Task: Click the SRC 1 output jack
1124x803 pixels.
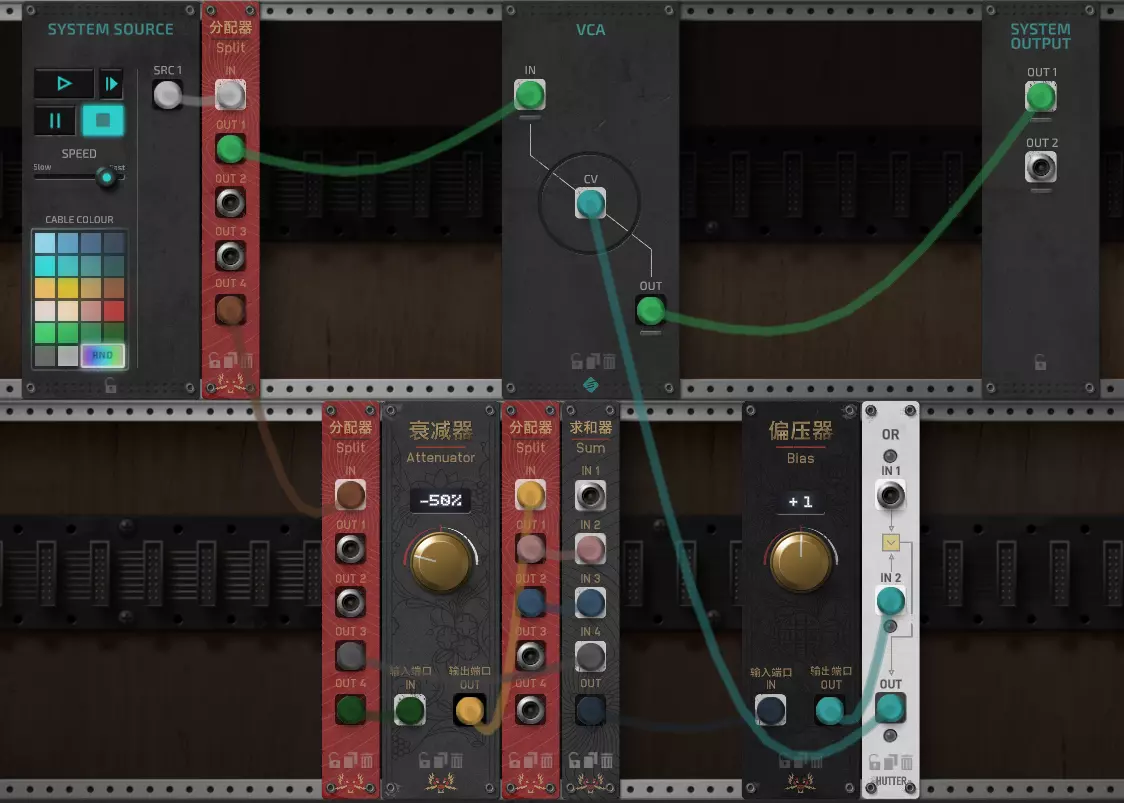Action: (168, 95)
